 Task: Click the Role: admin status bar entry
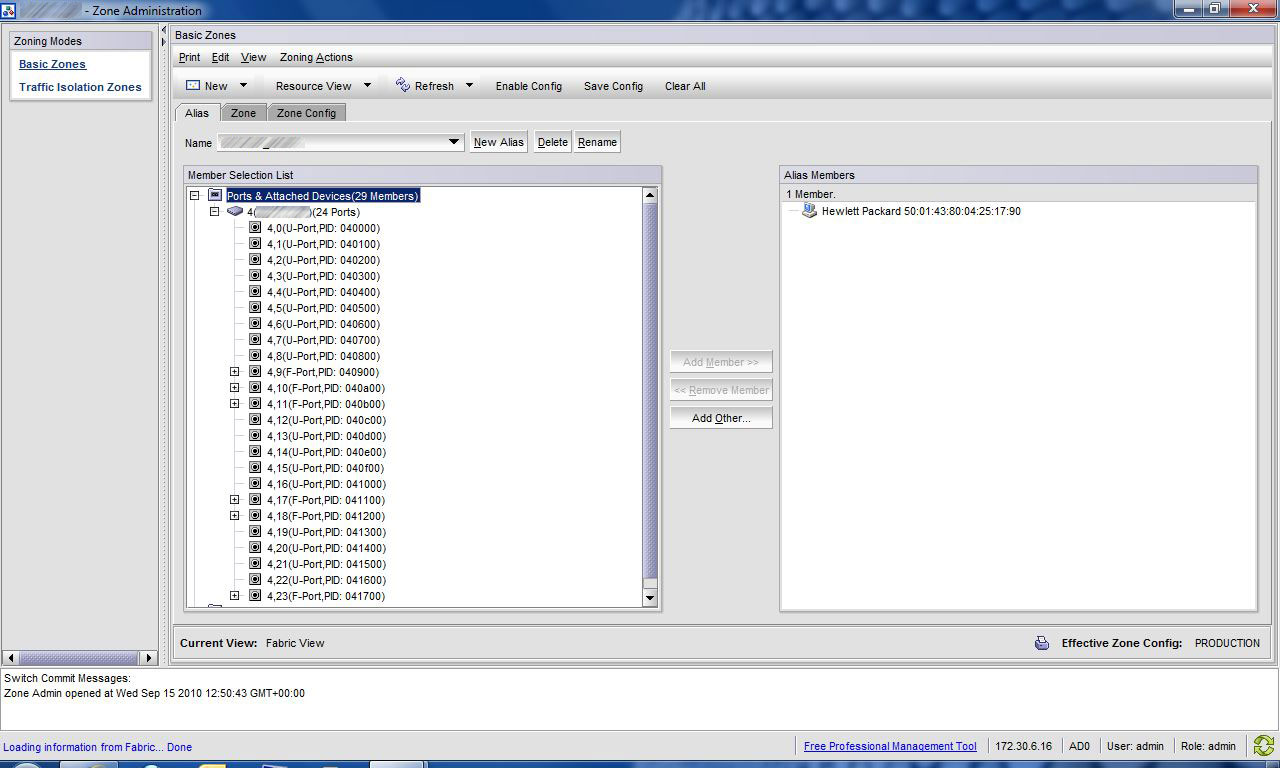point(1208,746)
